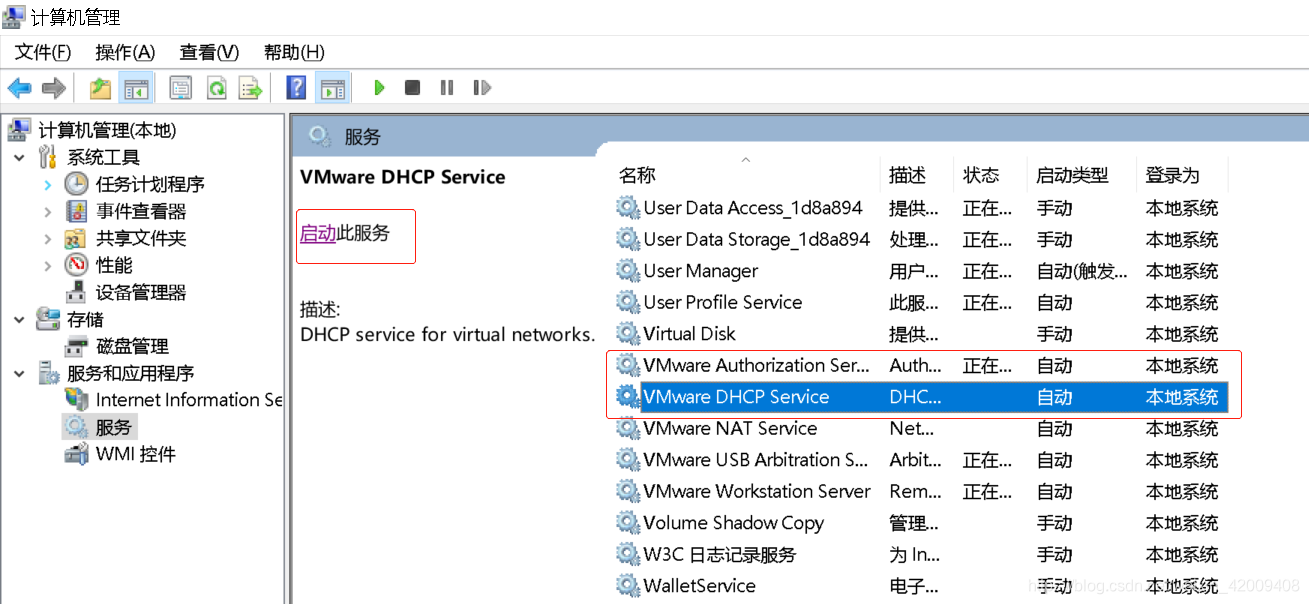Expand the 共享文件夹 node

coord(47,239)
